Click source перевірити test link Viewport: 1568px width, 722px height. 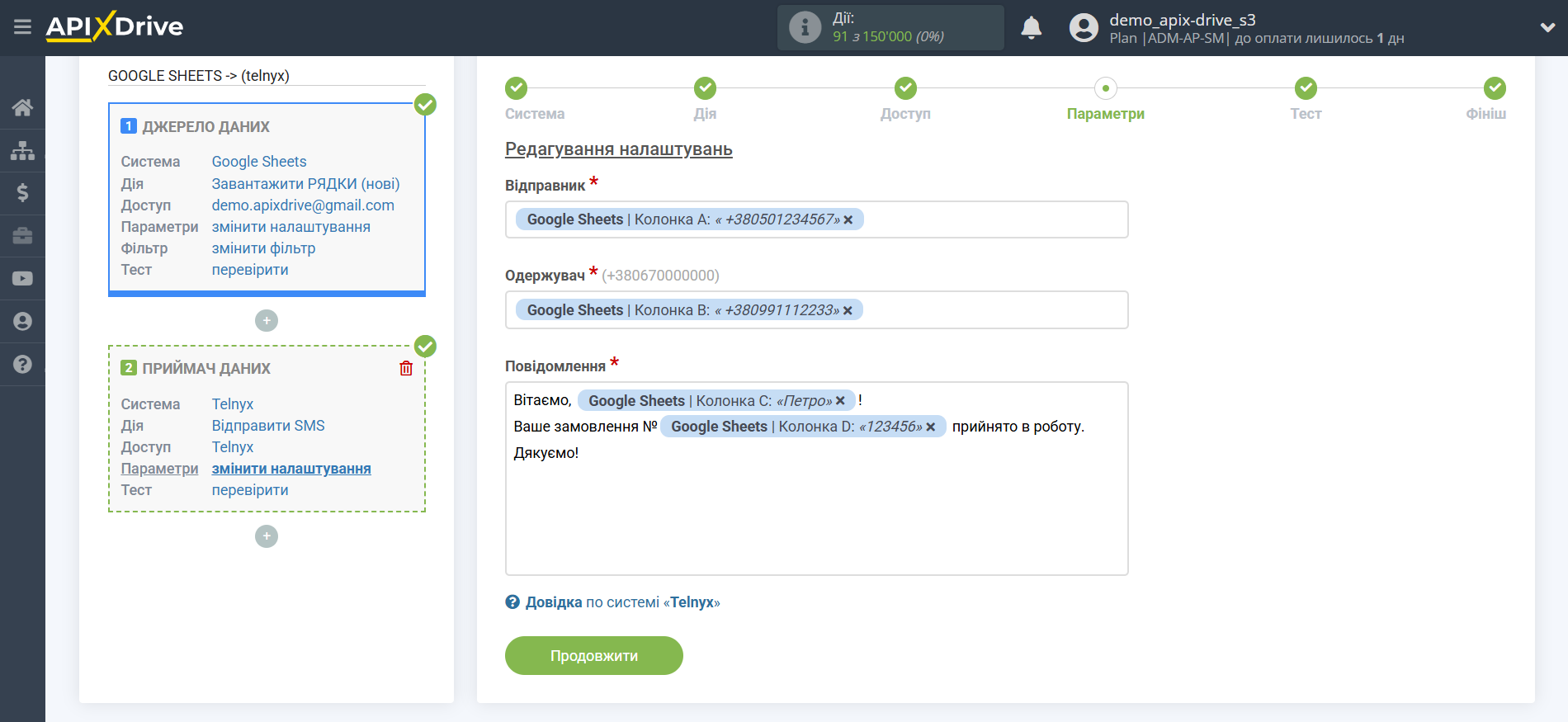tap(250, 270)
